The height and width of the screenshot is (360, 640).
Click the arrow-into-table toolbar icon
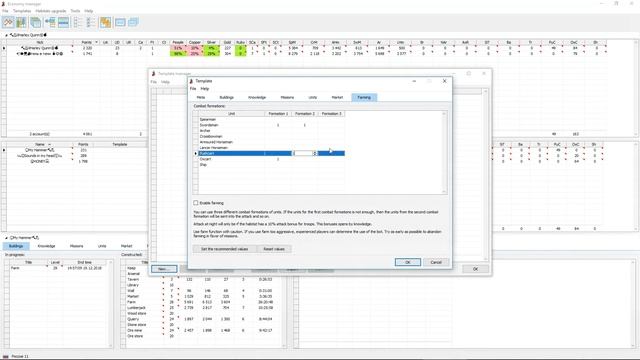tap(50, 22)
